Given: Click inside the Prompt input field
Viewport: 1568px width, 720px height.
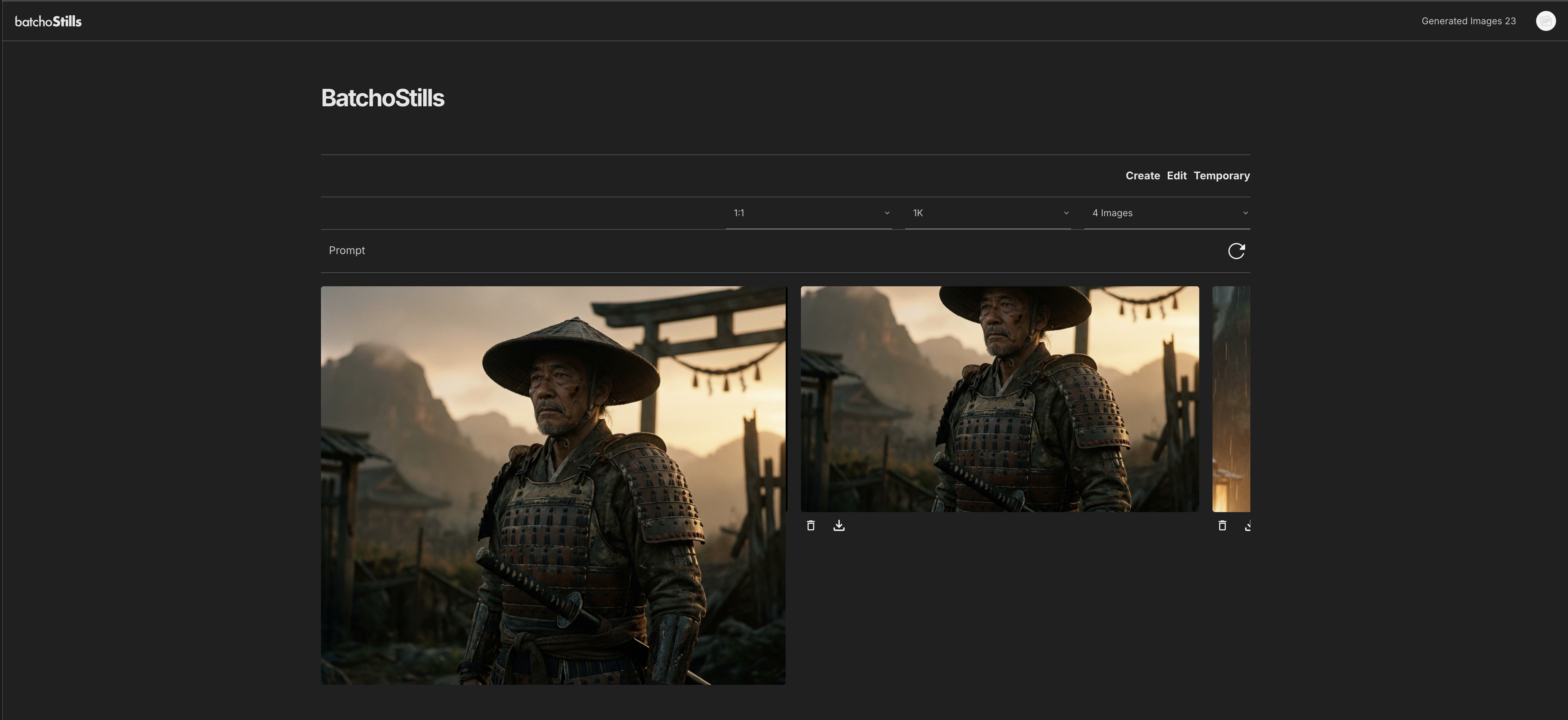Looking at the screenshot, I should [548, 250].
